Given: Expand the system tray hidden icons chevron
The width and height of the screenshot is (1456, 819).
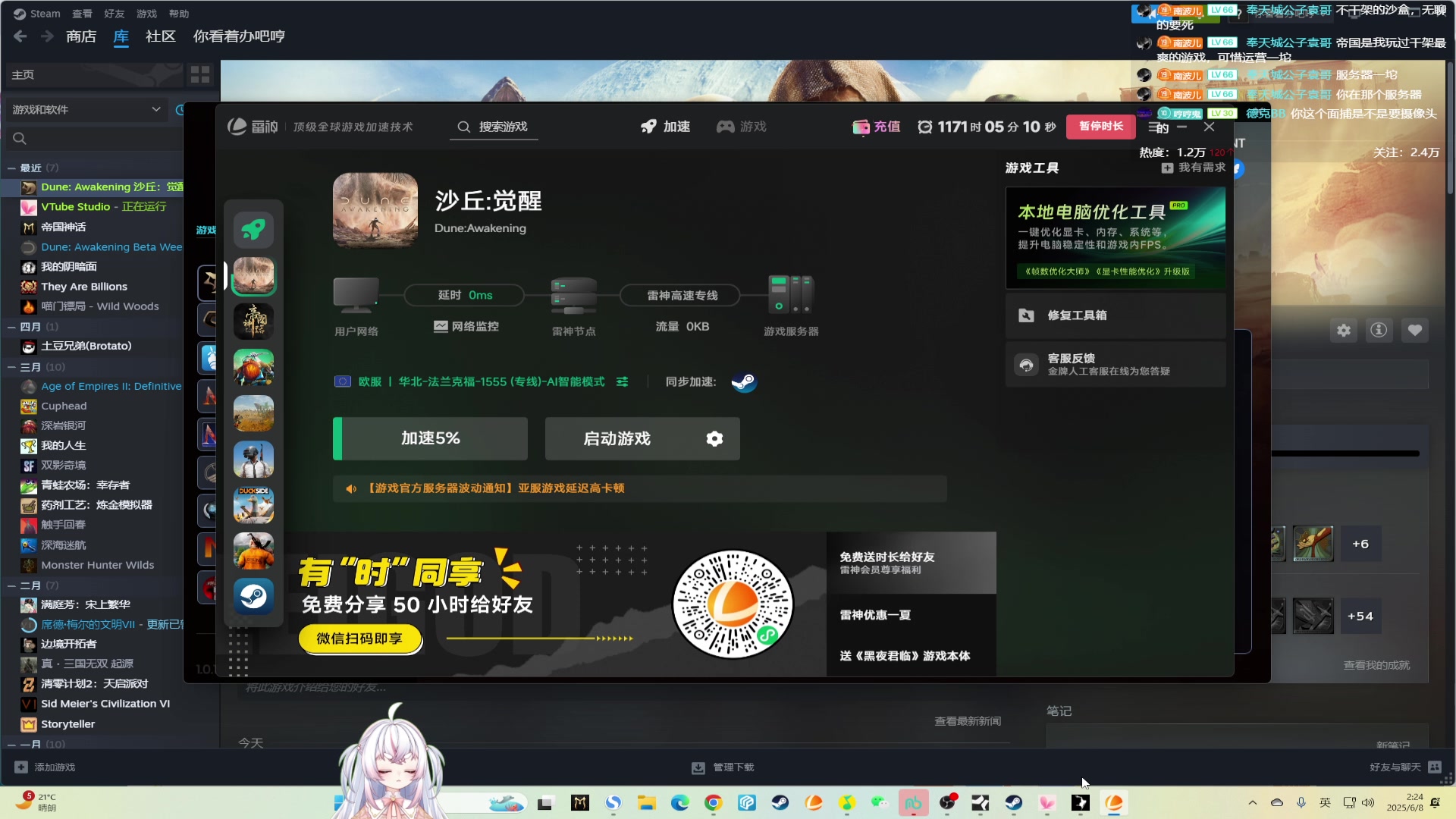Looking at the screenshot, I should (x=1253, y=802).
